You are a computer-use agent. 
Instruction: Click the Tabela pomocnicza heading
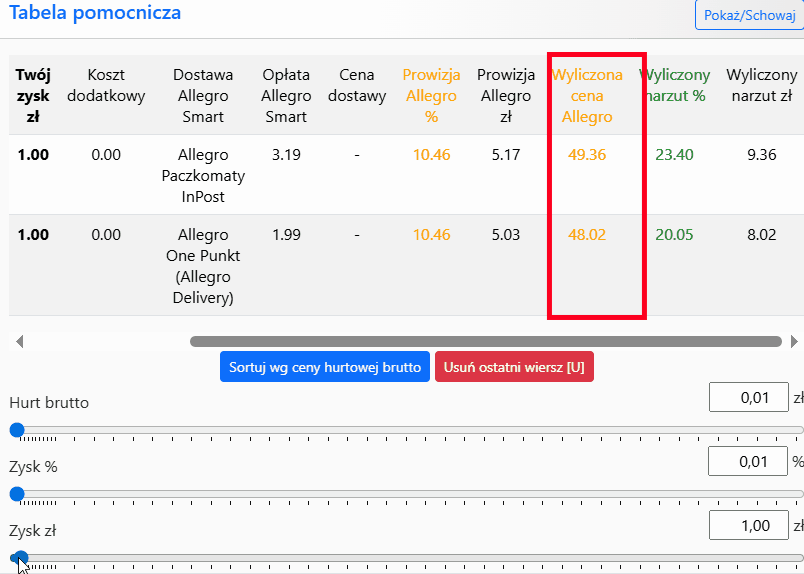95,13
